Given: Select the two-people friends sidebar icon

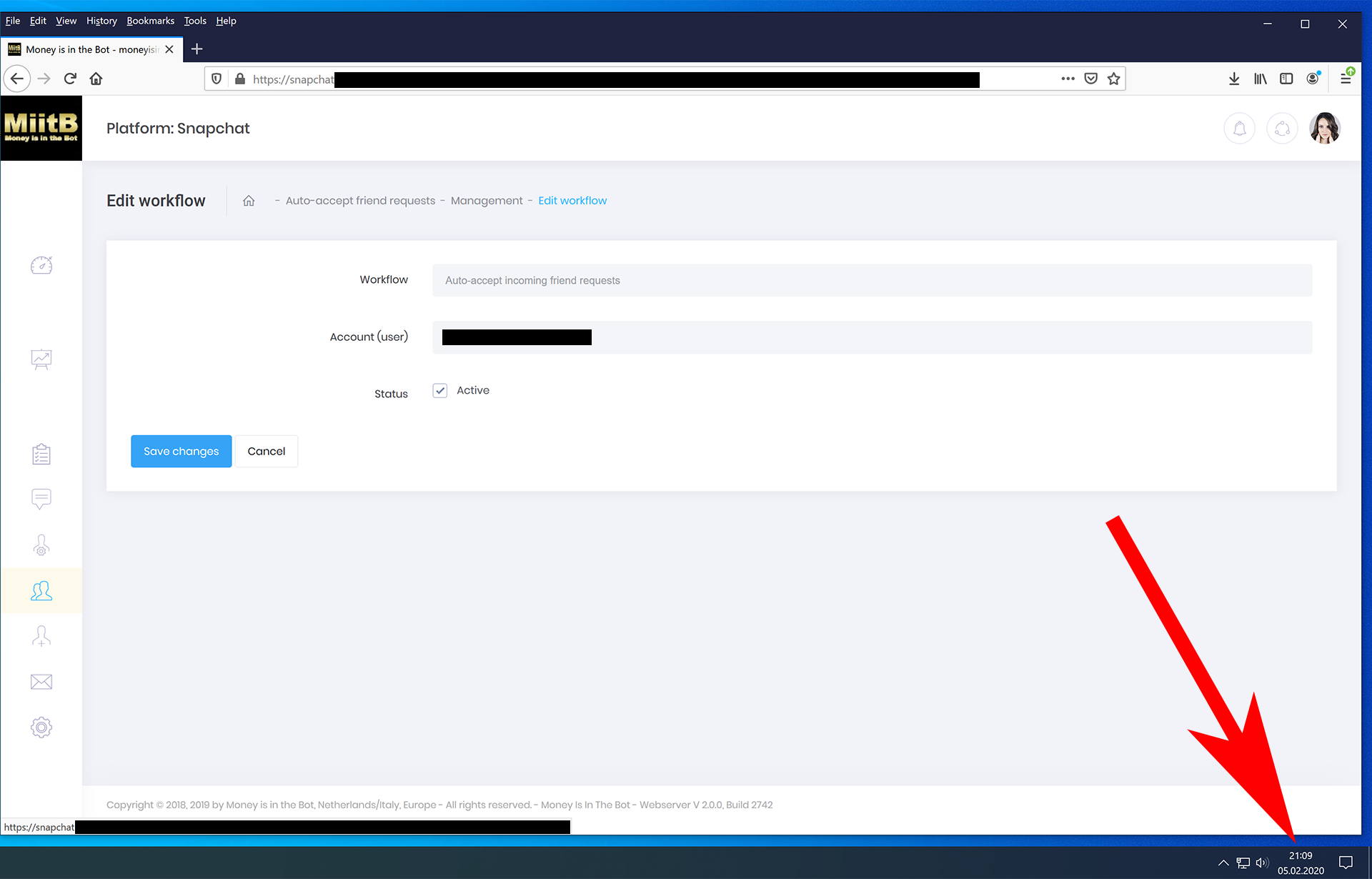Looking at the screenshot, I should (41, 591).
